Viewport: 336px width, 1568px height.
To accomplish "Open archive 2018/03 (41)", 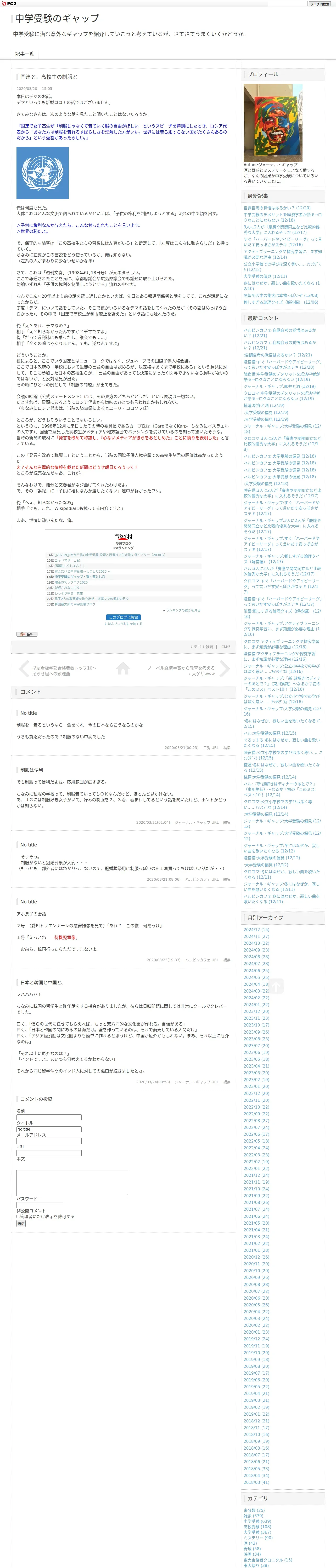I will click(x=256, y=1482).
